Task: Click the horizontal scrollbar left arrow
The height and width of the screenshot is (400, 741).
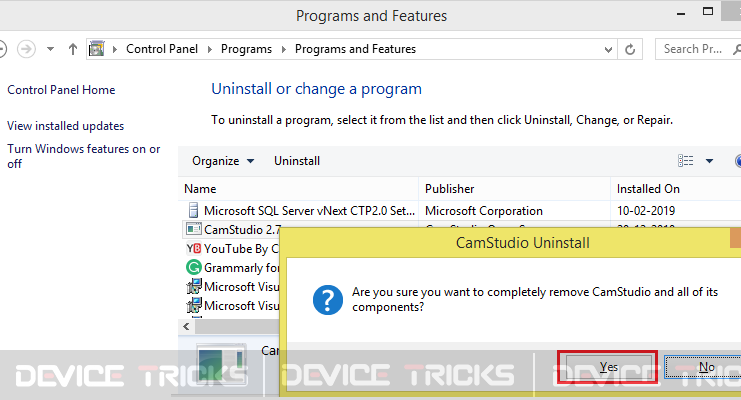Action: tap(187, 326)
